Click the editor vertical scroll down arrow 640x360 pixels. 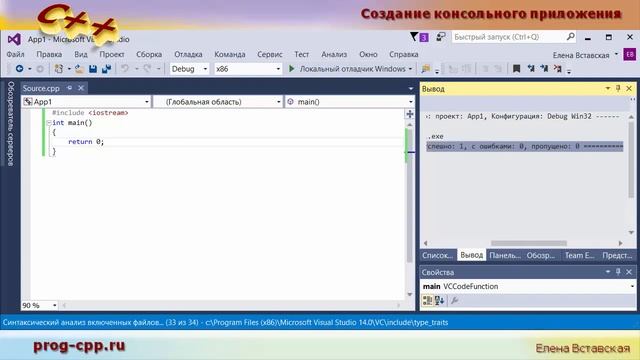coord(410,294)
